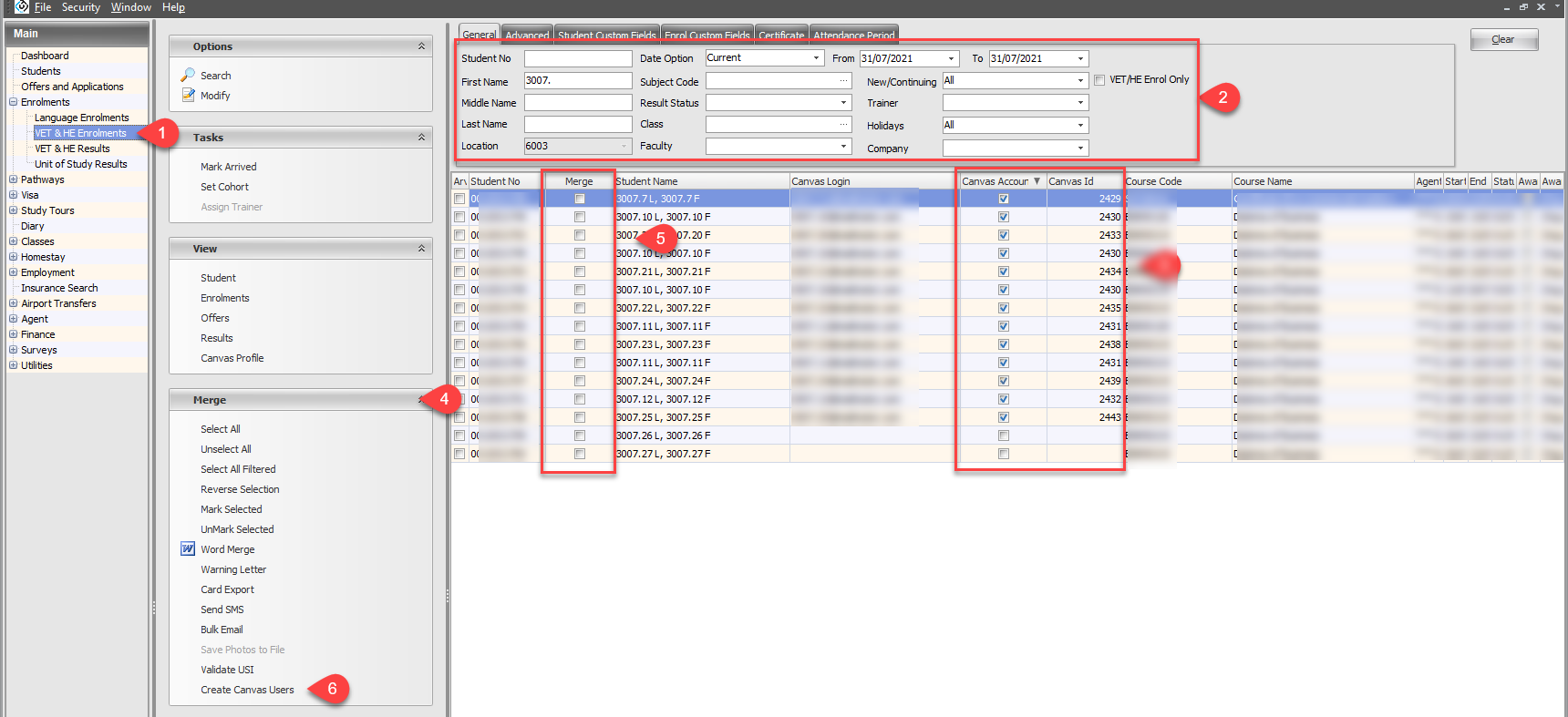The height and width of the screenshot is (717, 1568).
Task: Click the application logo icon in title bar
Action: tap(22, 7)
